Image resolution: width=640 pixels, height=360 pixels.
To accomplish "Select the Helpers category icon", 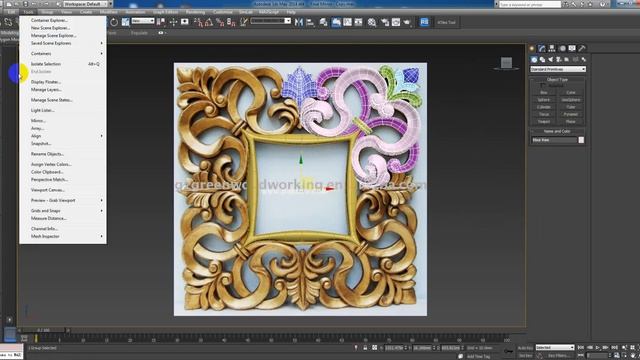I will (567, 60).
